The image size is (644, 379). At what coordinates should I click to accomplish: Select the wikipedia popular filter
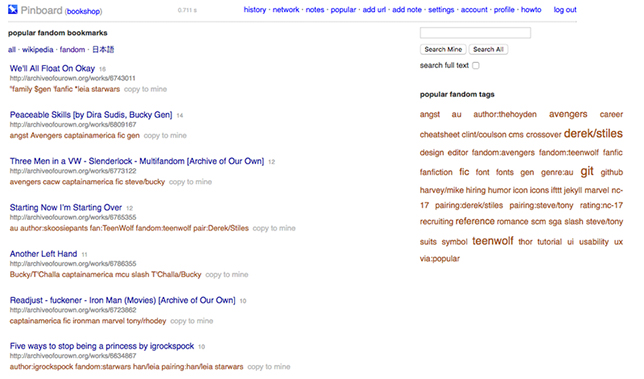click(37, 50)
